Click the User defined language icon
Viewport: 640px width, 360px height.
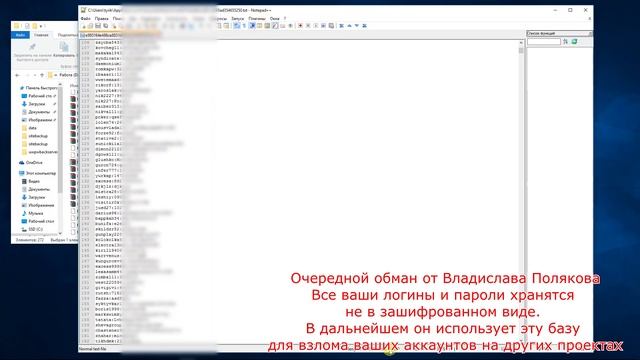pyautogui.click(x=259, y=26)
